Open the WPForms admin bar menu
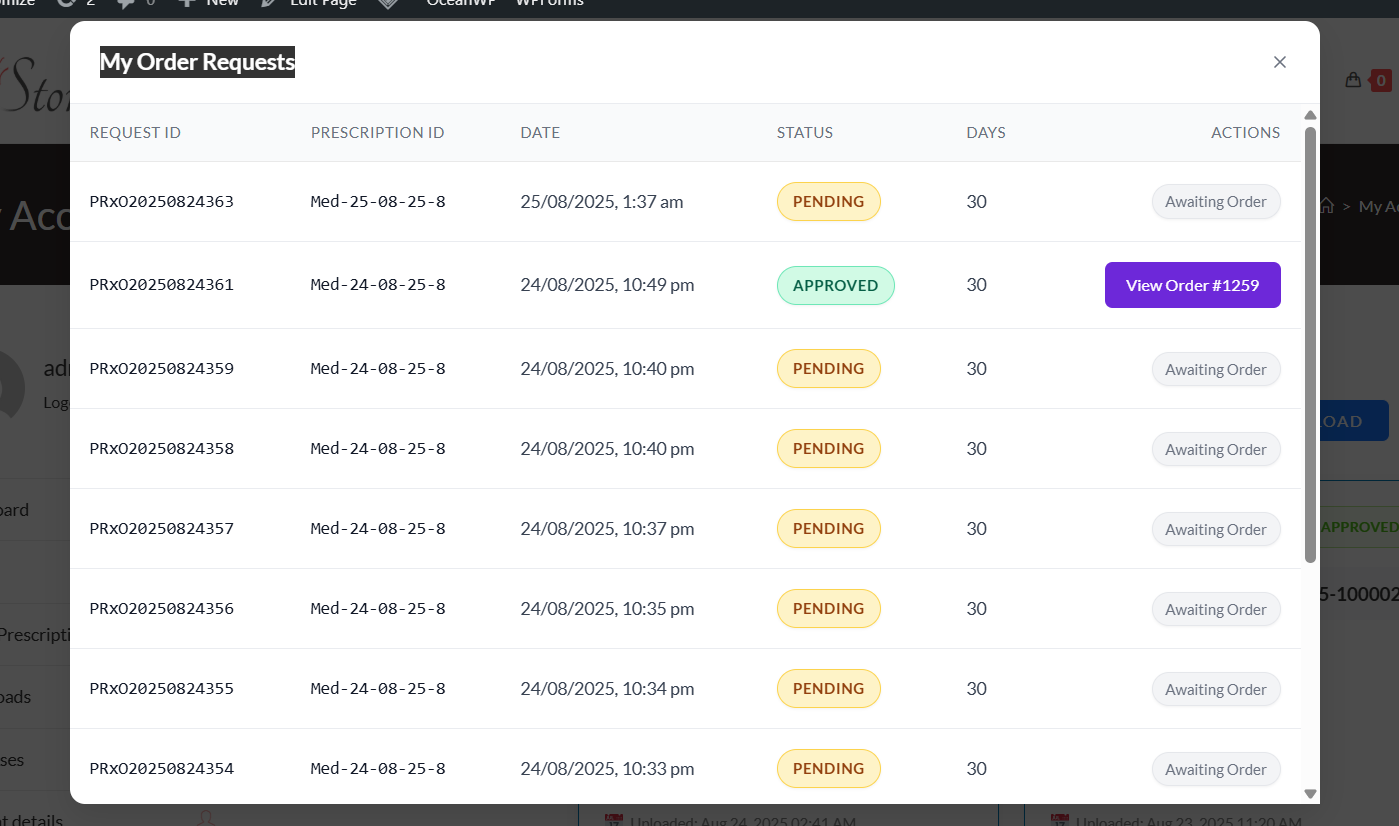 (549, 3)
